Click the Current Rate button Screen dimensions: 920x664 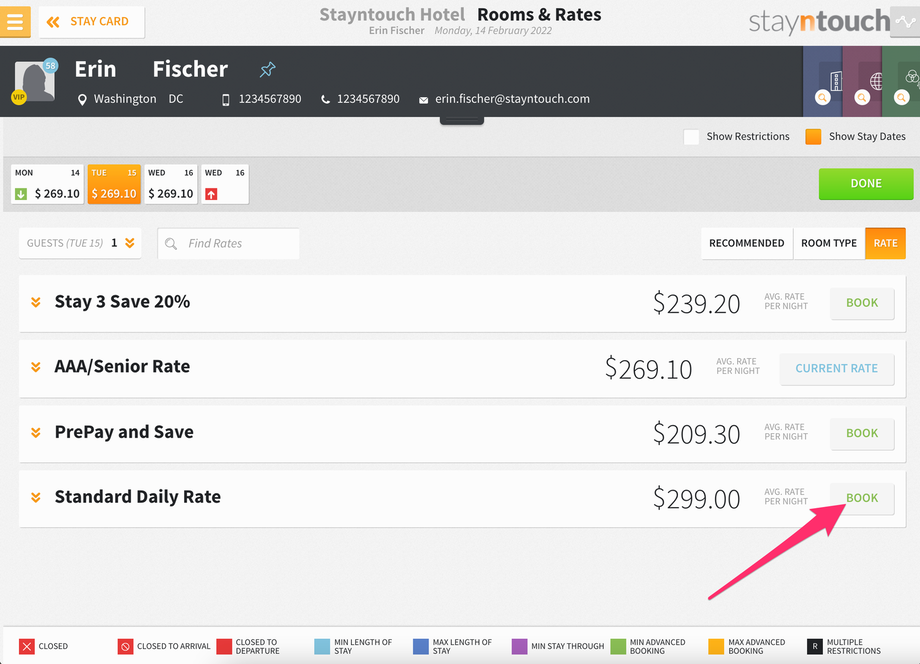pyautogui.click(x=837, y=369)
